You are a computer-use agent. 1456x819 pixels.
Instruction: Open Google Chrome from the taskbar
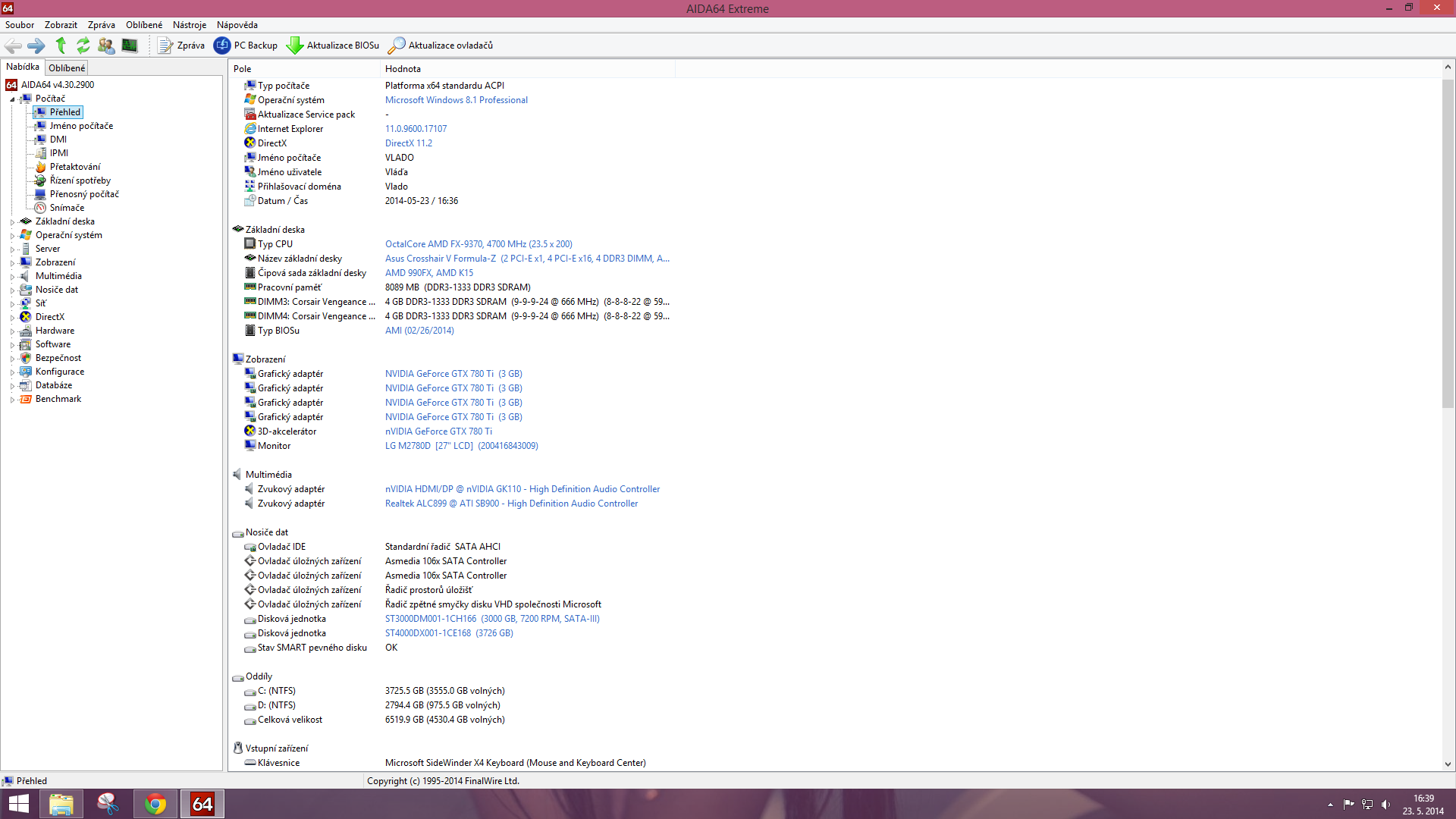point(155,804)
